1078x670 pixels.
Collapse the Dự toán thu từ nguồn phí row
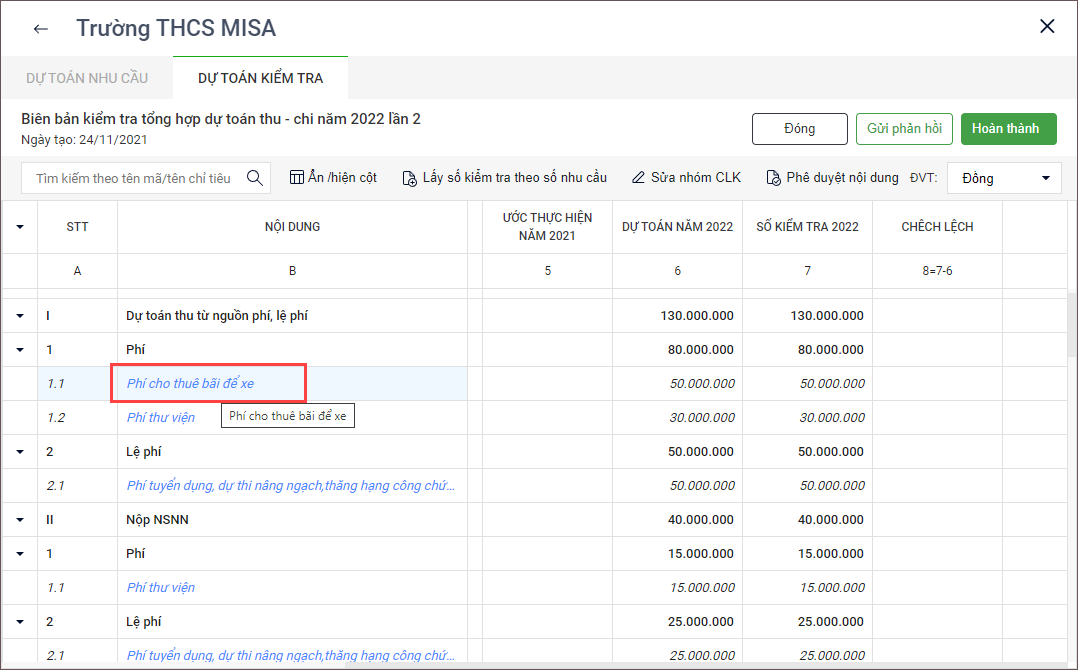pos(19,316)
